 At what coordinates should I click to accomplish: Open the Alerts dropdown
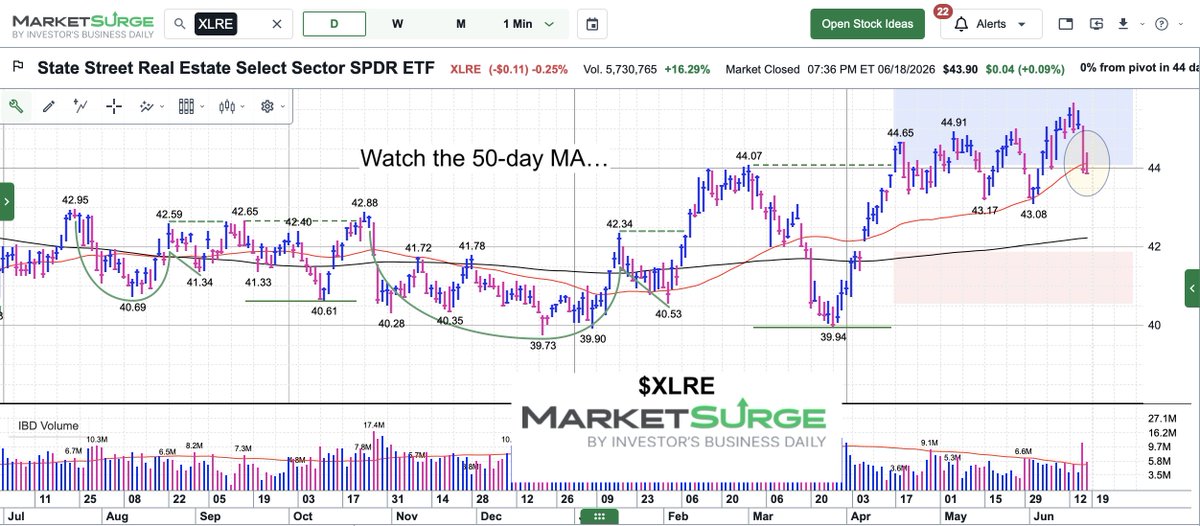point(990,24)
